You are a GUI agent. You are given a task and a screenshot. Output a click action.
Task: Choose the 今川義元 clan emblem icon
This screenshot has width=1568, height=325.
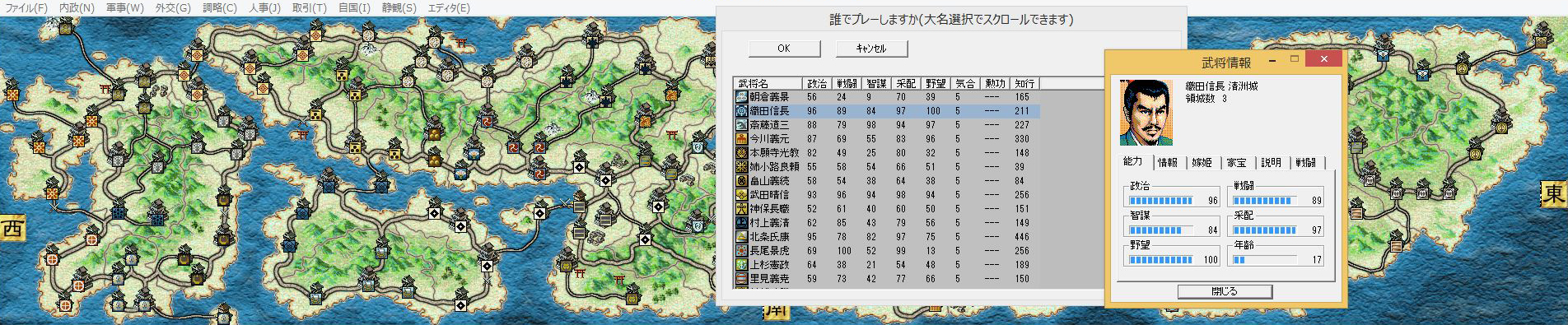[x=741, y=139]
